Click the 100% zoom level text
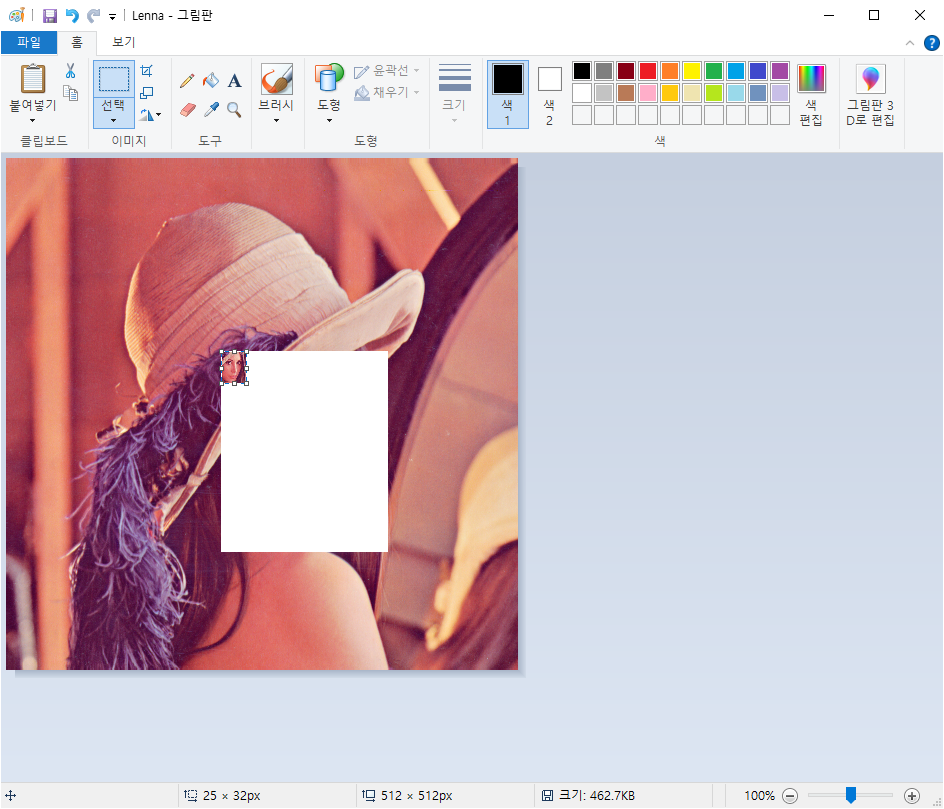This screenshot has height=809, width=944. pyautogui.click(x=759, y=796)
